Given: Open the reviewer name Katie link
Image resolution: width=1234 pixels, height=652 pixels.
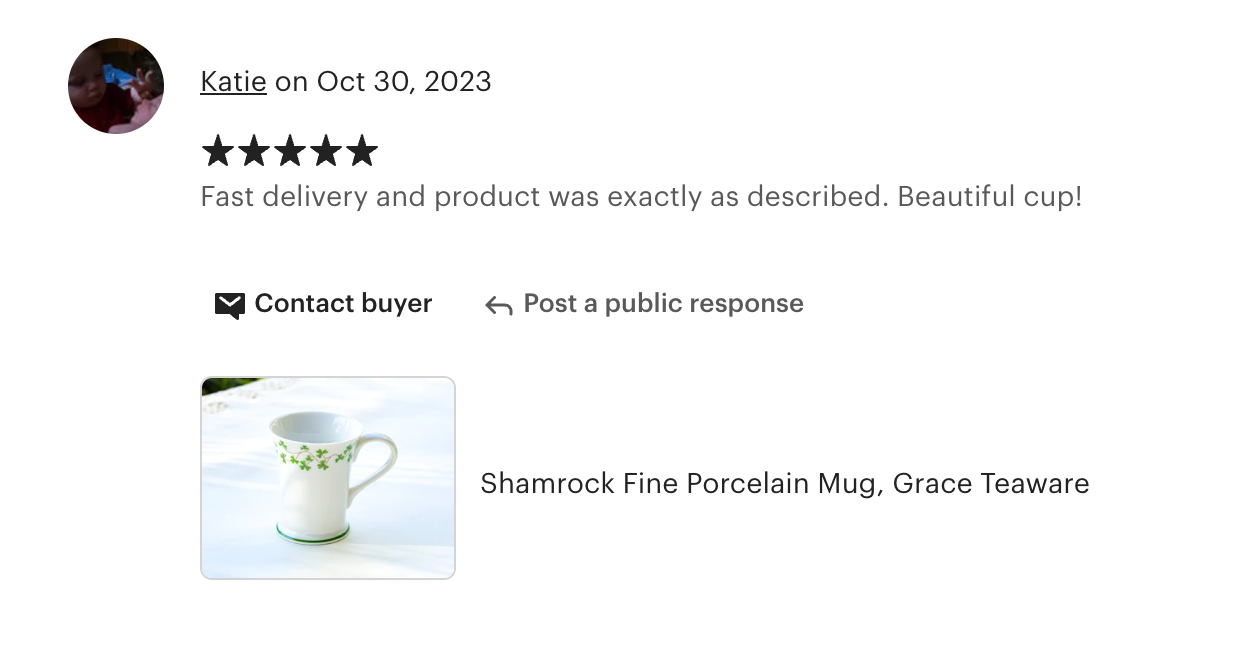Looking at the screenshot, I should 233,82.
